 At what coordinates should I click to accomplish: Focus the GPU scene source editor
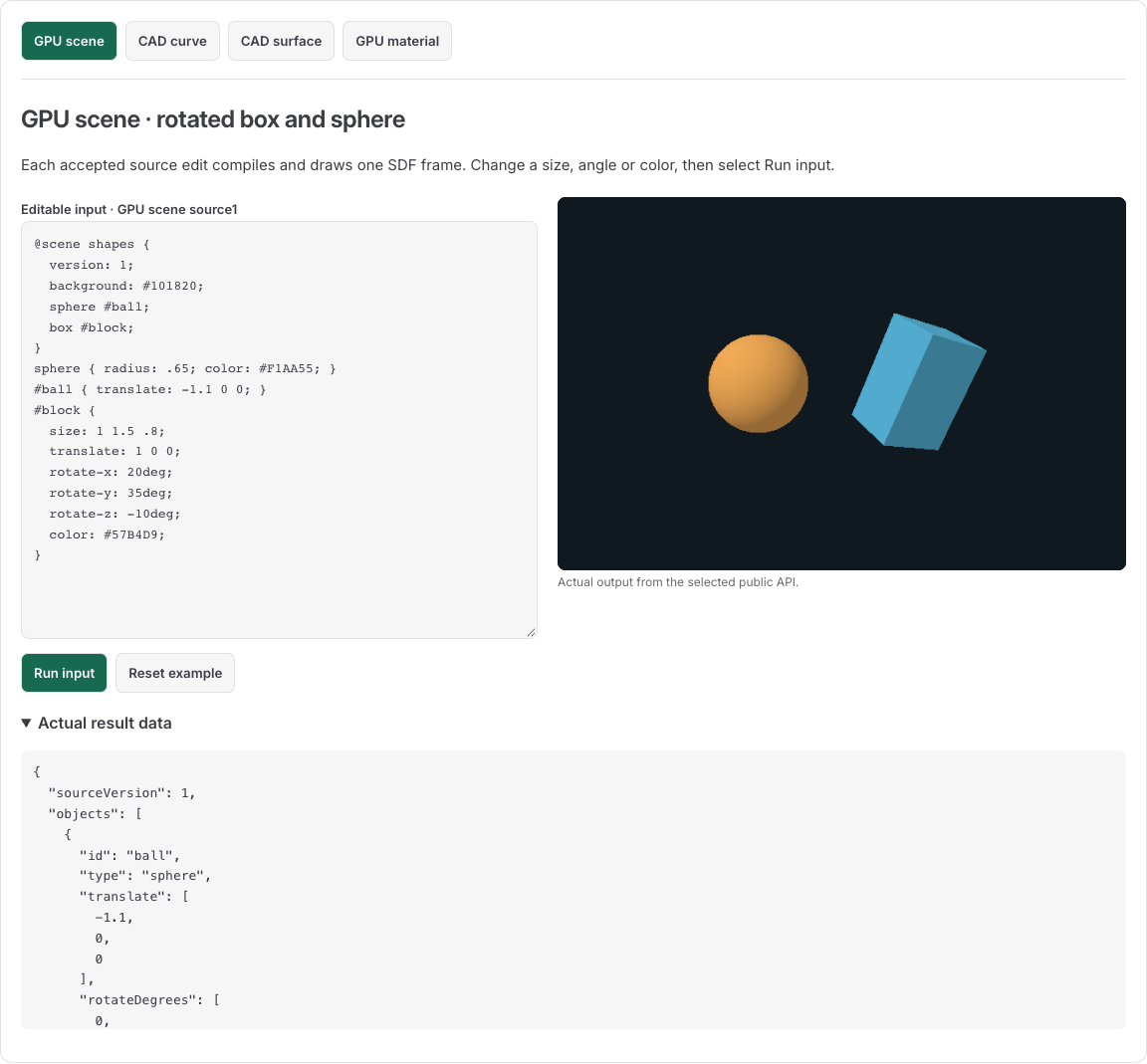coord(279,430)
